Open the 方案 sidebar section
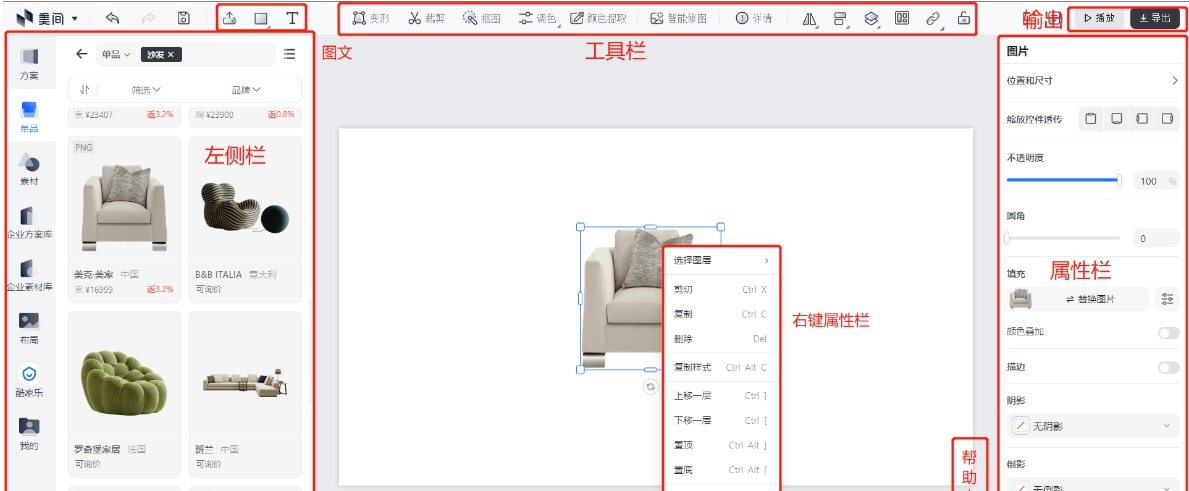The image size is (1189, 491). (29, 64)
